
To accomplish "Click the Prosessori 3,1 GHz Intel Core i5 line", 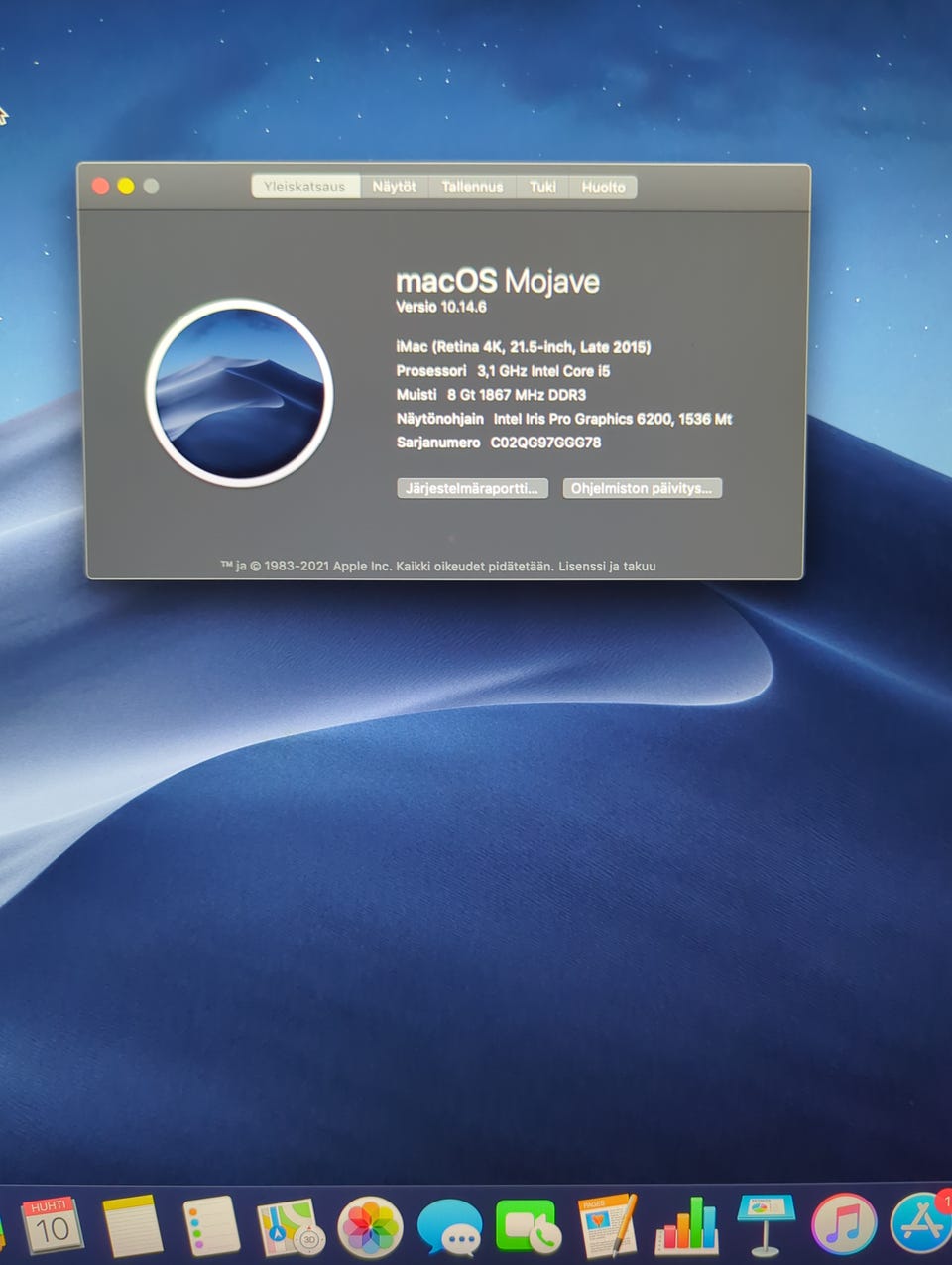I will (x=503, y=371).
